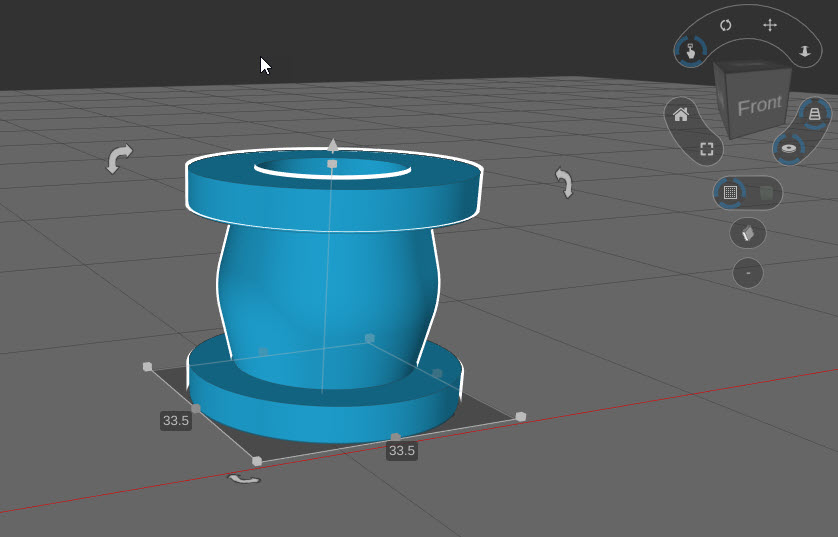The height and width of the screenshot is (537, 838).
Task: Select the square handle on model's top center
Action: pyautogui.click(x=332, y=164)
